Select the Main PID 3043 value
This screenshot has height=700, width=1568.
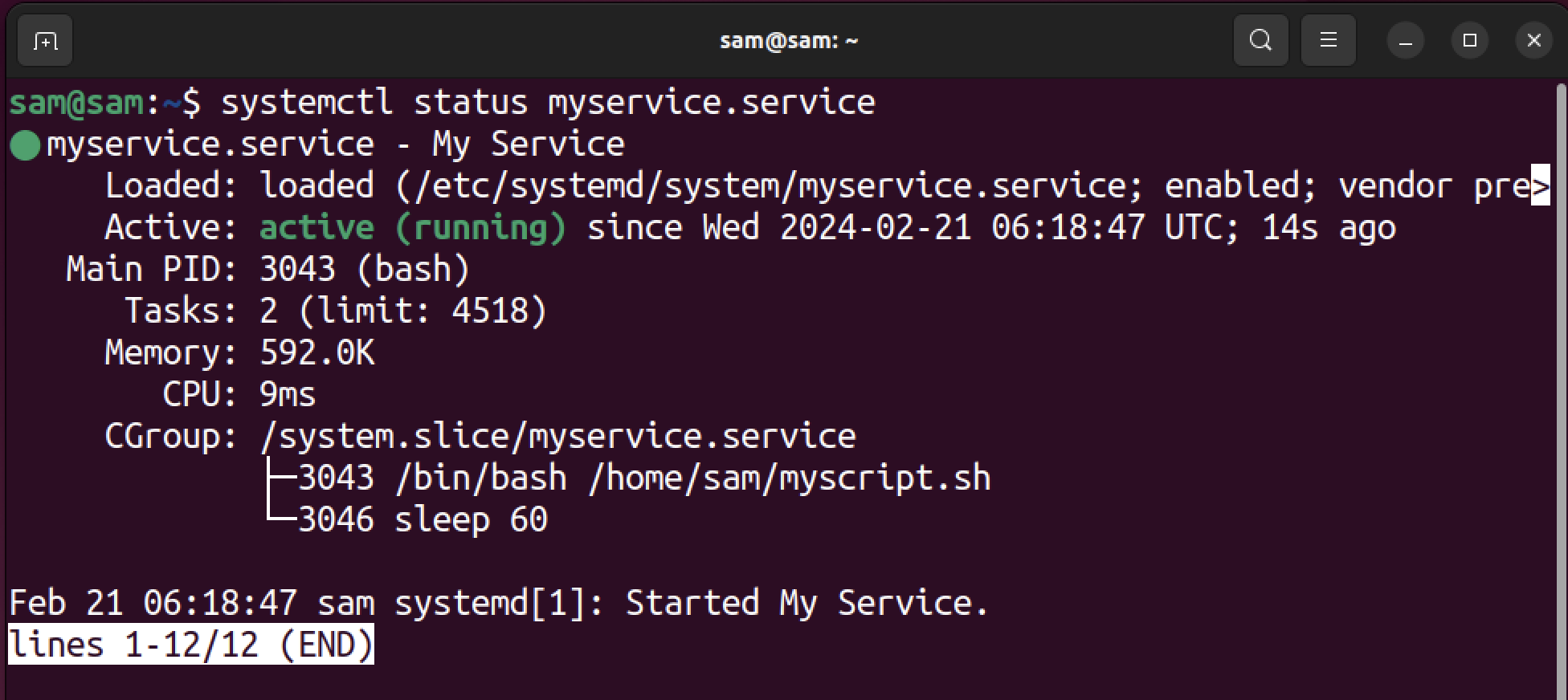pos(297,268)
